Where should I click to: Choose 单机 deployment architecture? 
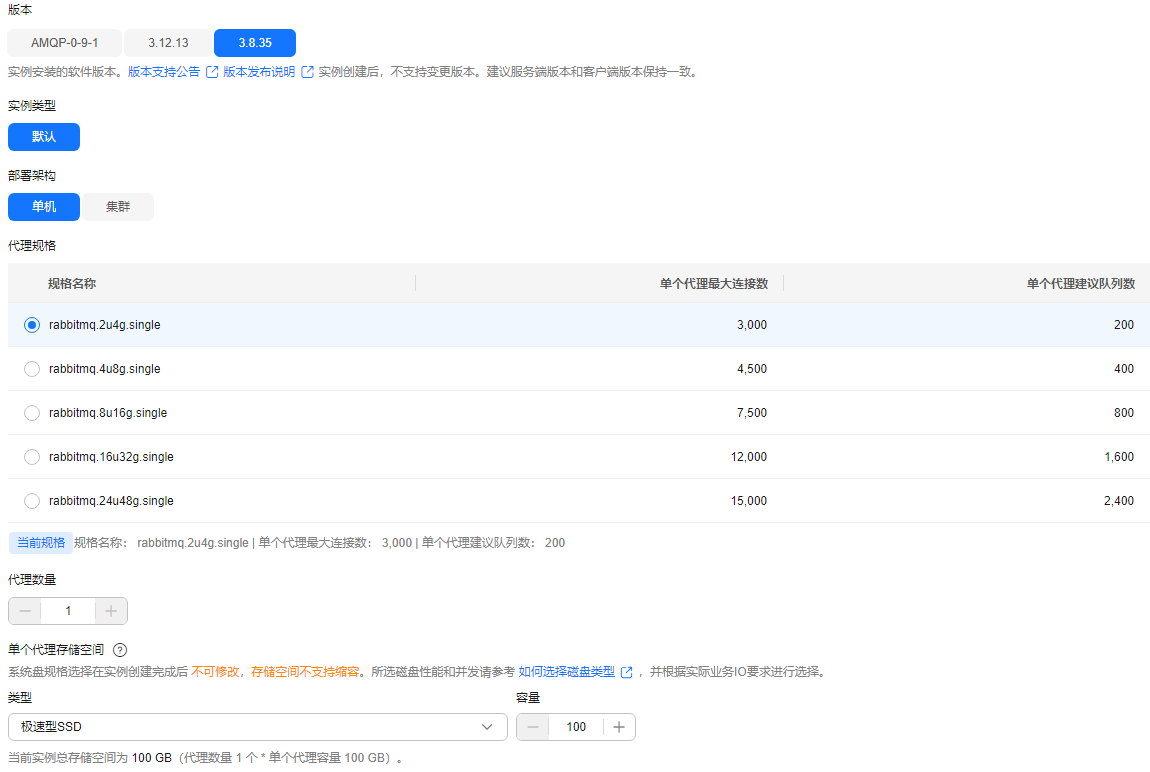point(44,207)
